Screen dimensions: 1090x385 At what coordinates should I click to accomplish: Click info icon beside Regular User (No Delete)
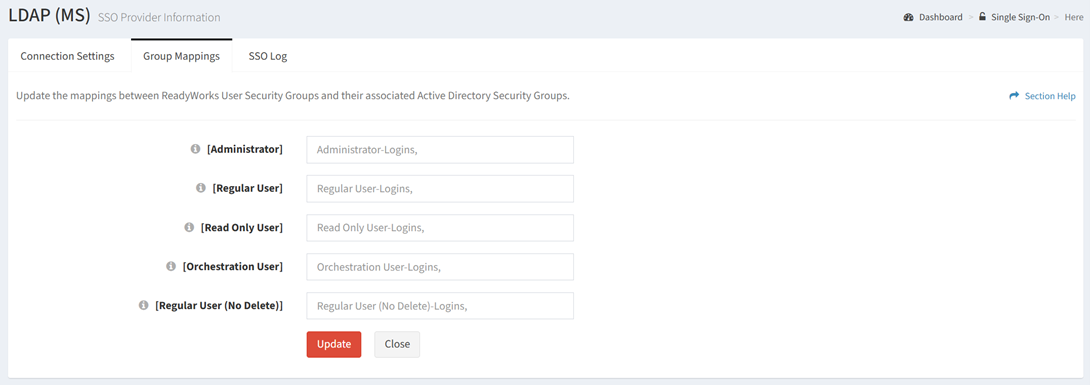tap(144, 305)
